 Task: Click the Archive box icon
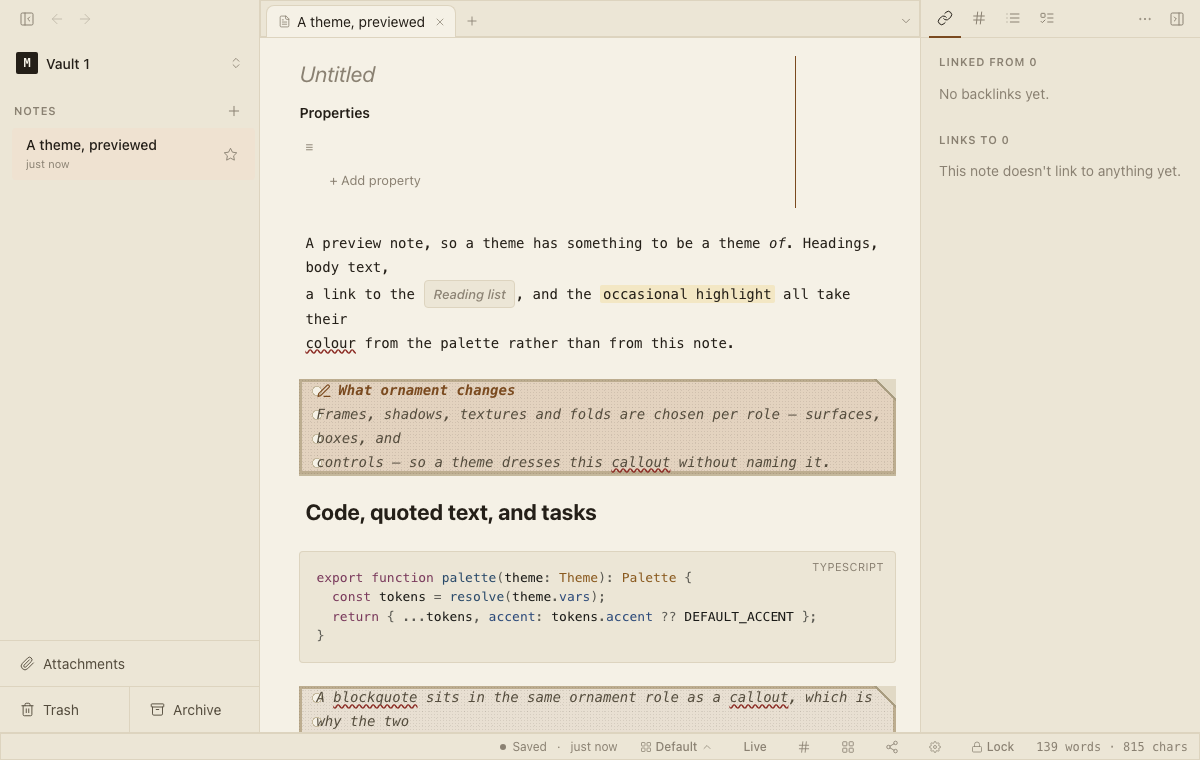157,710
